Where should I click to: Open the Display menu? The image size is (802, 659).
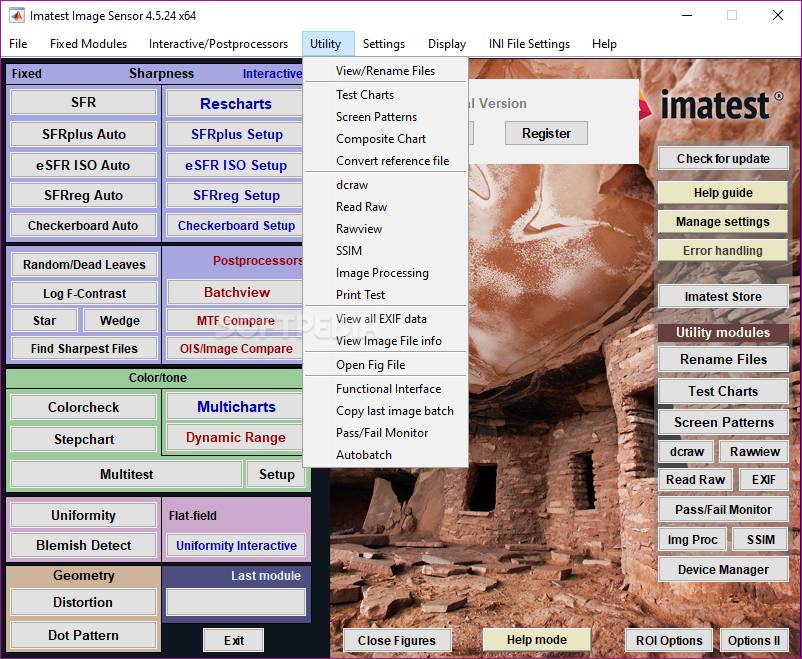(447, 44)
